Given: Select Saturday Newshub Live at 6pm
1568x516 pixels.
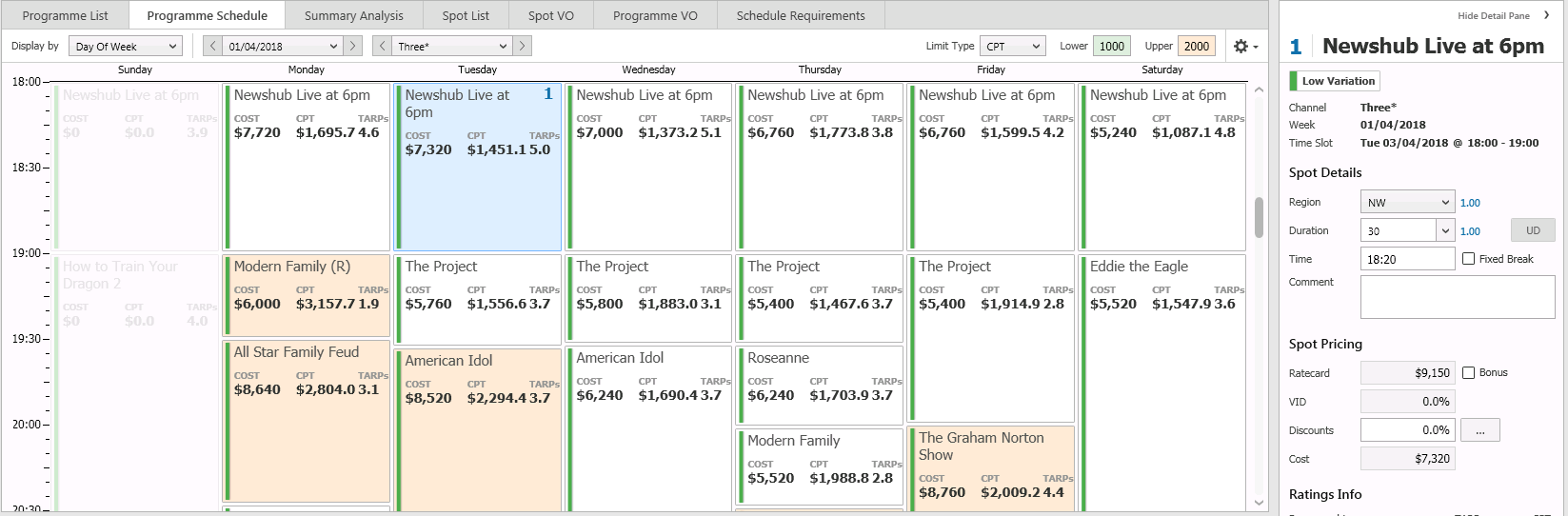Looking at the screenshot, I should pyautogui.click(x=1161, y=167).
